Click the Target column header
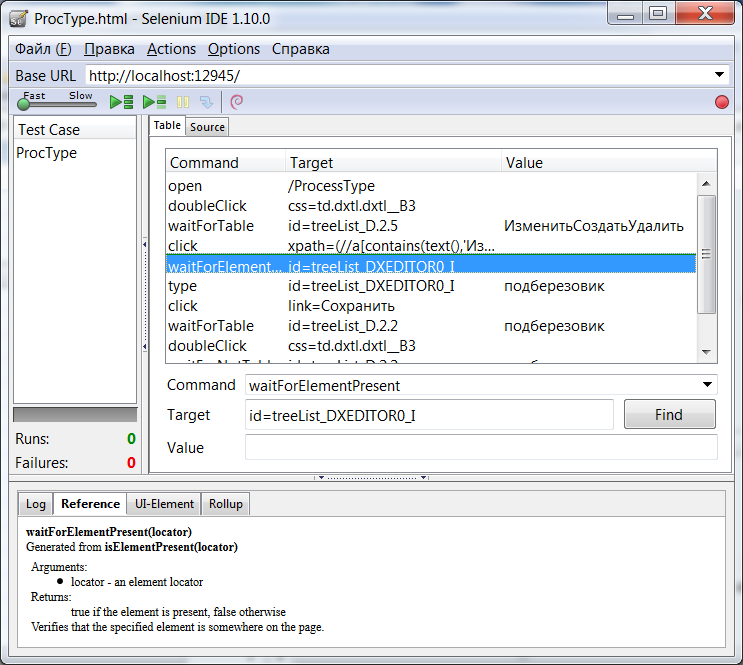Image resolution: width=743 pixels, height=665 pixels. [x=393, y=162]
